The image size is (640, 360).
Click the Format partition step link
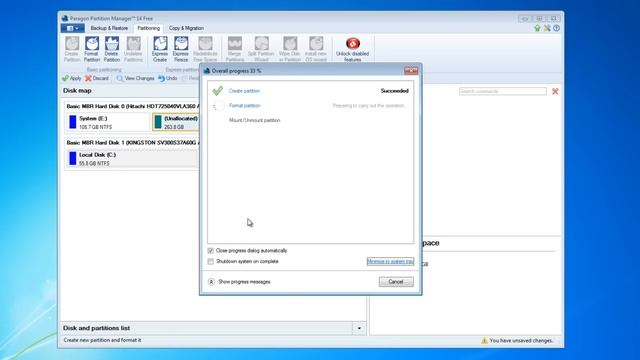[244, 106]
